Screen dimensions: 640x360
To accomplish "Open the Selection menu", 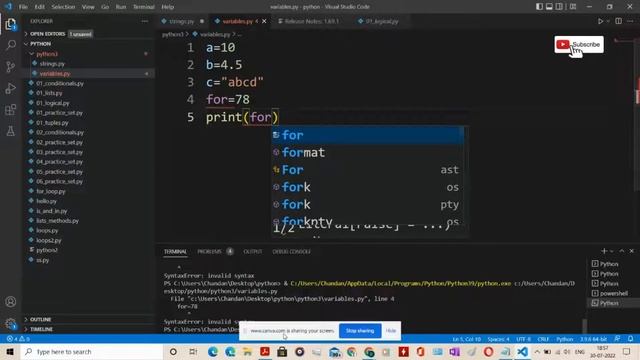I will click(63, 7).
